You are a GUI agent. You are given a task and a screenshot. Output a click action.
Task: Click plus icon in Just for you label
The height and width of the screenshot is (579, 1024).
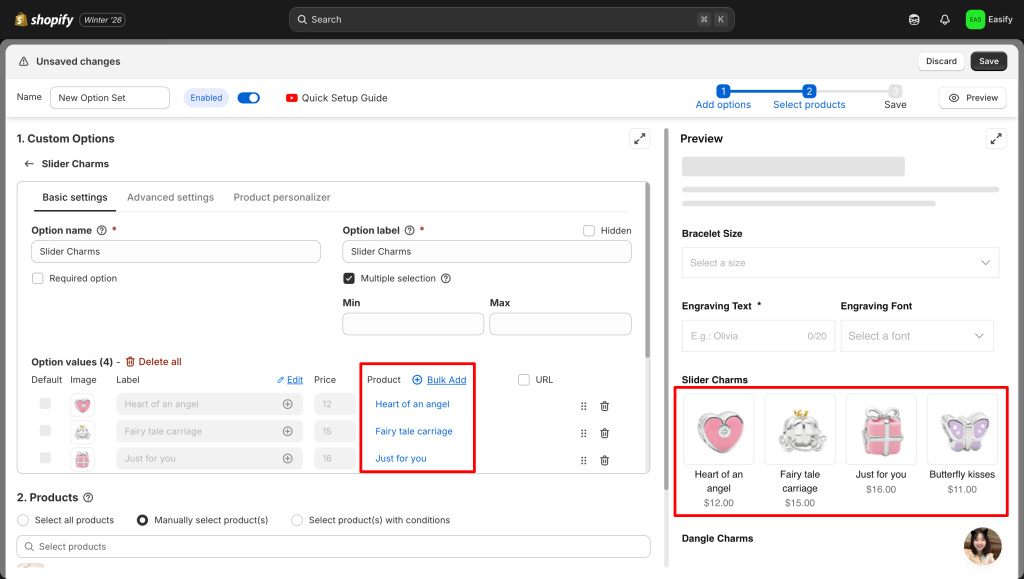(288, 459)
